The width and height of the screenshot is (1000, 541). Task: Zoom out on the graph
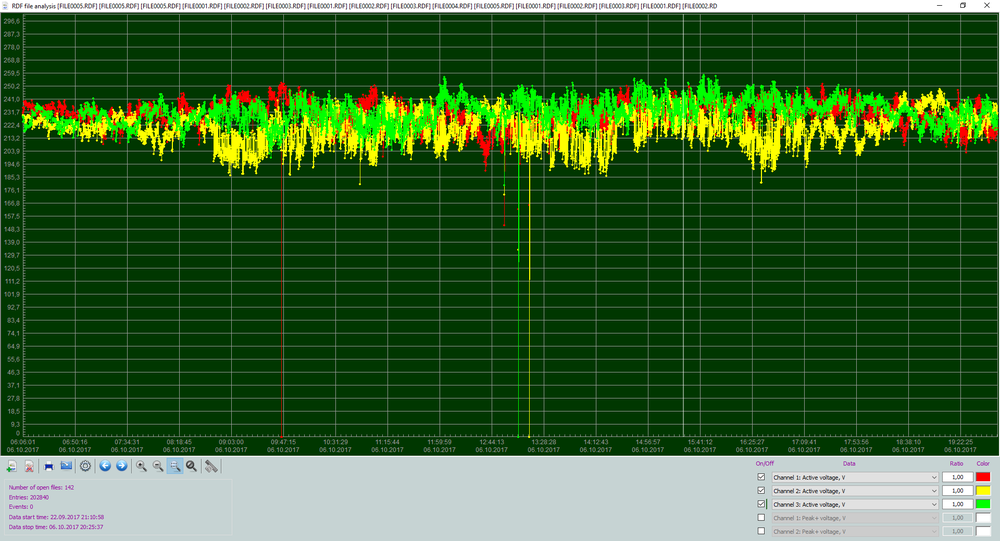click(x=158, y=466)
